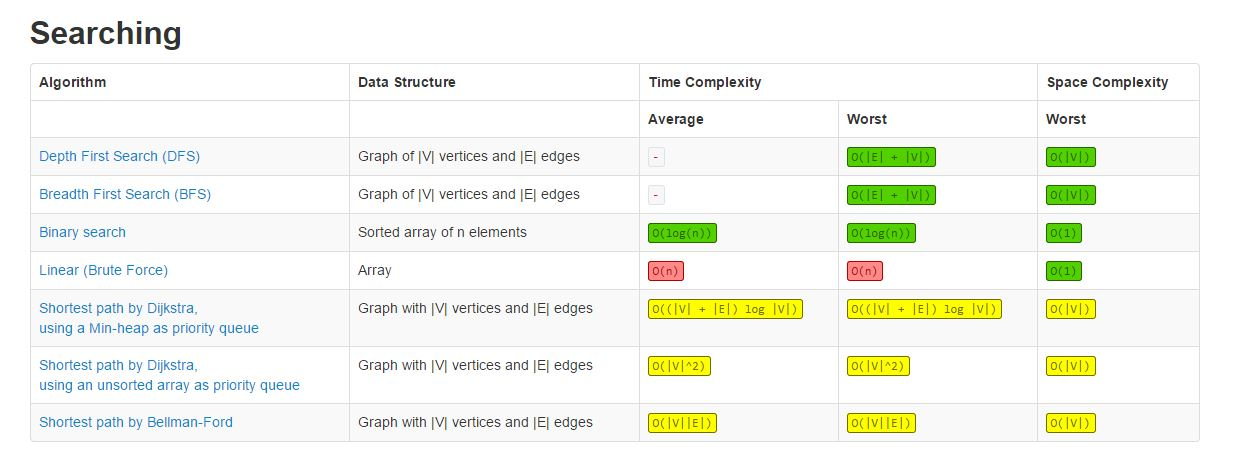
Task: Open Dijkstra unsorted array shortest path link
Action: tap(169, 375)
